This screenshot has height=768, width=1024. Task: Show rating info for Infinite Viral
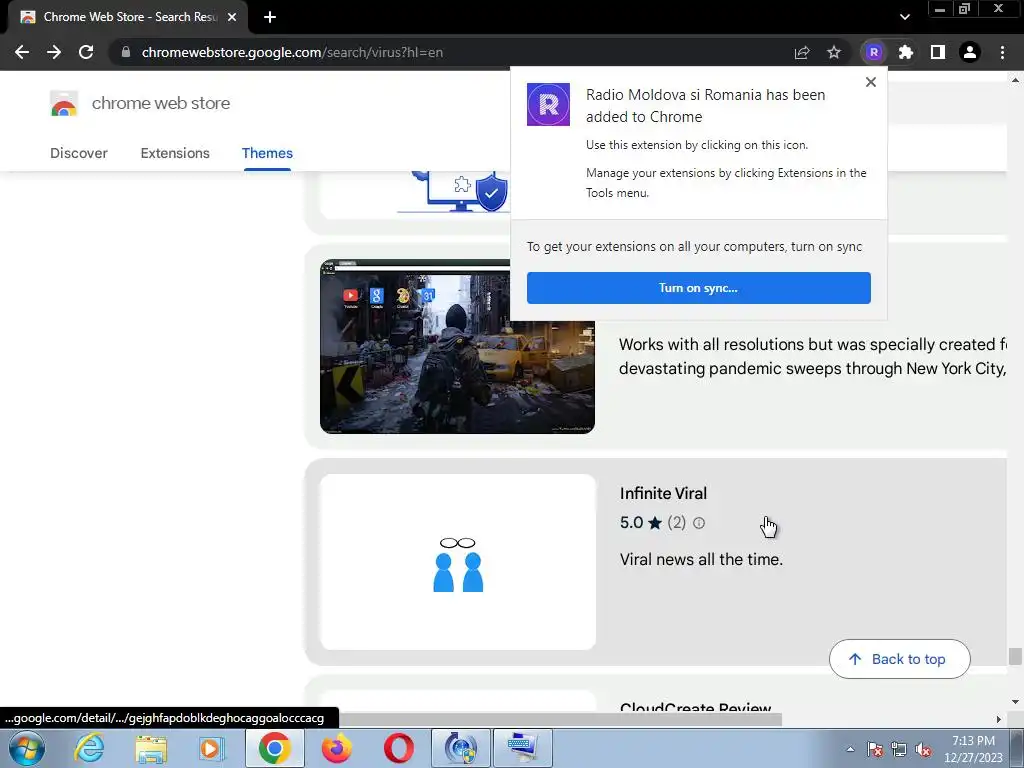coord(699,523)
